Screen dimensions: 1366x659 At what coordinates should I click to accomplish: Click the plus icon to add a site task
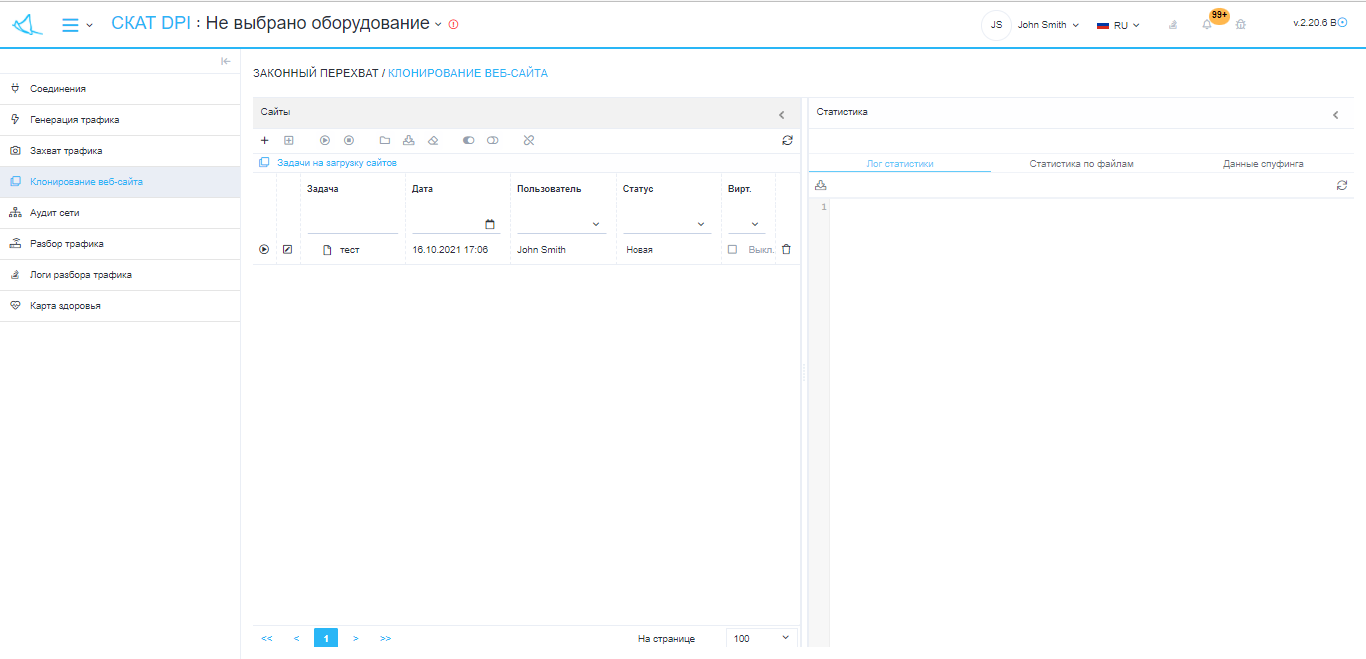(x=264, y=141)
